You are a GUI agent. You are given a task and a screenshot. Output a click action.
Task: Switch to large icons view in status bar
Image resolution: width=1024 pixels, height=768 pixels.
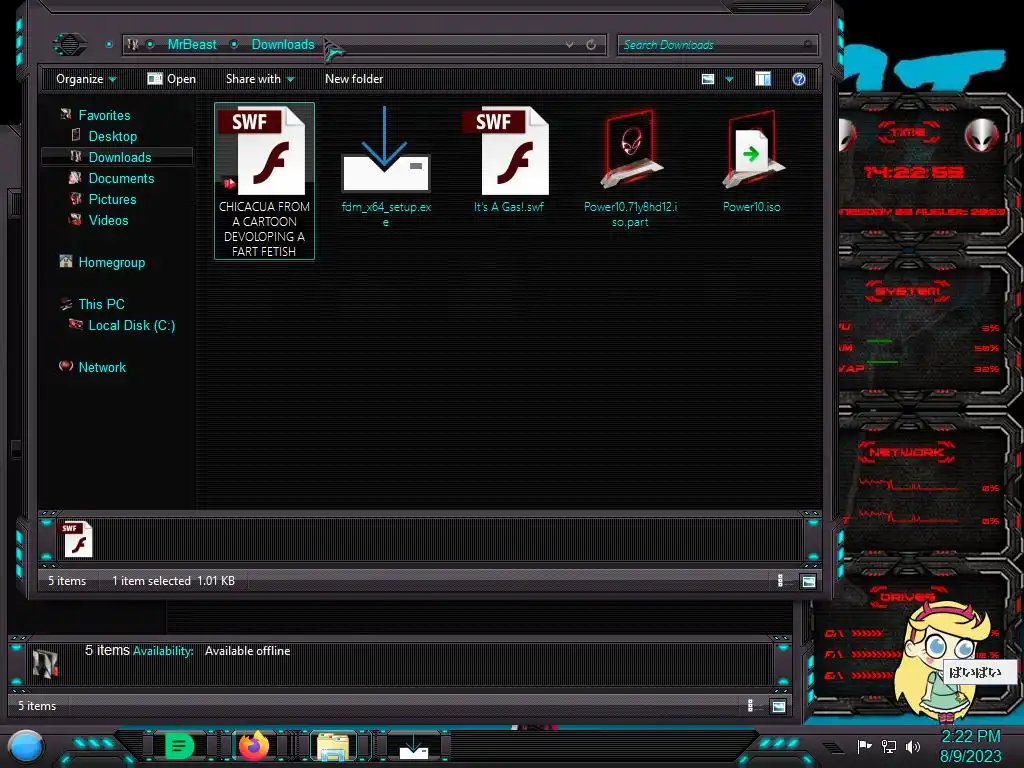tap(808, 581)
